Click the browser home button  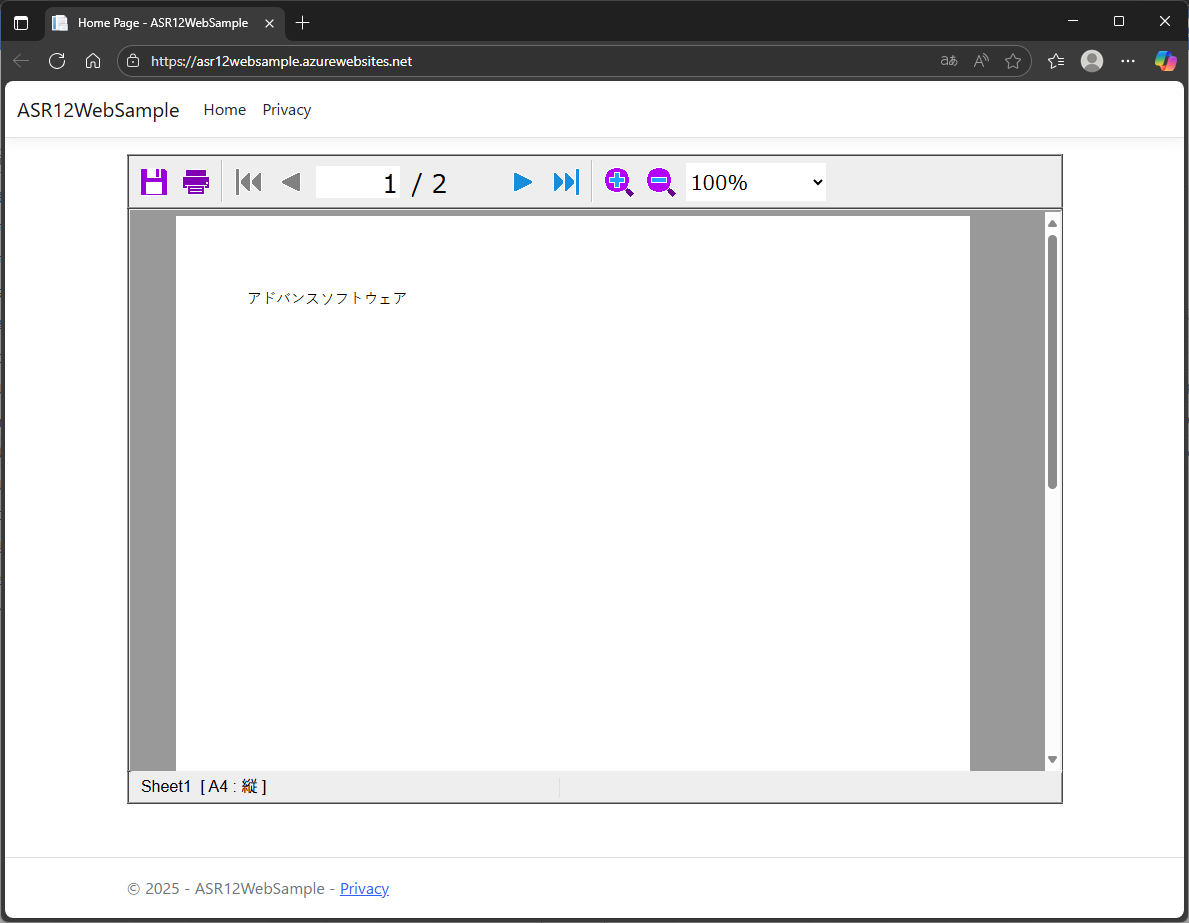pos(93,61)
